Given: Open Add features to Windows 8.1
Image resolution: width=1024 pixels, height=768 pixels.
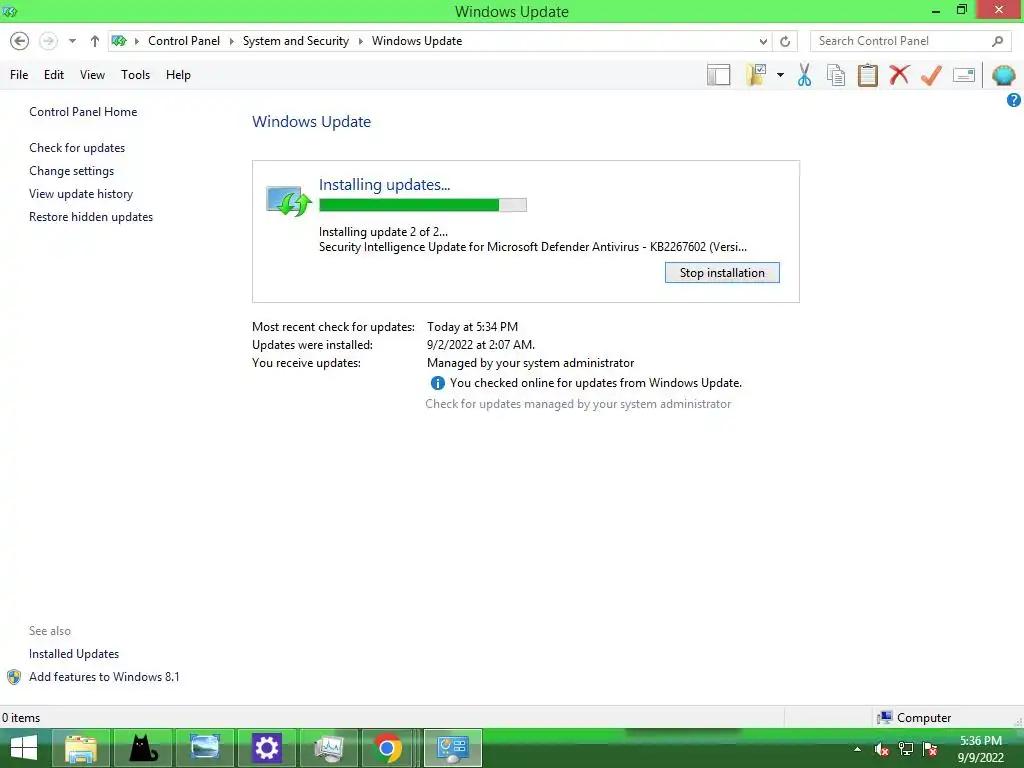Looking at the screenshot, I should [104, 677].
